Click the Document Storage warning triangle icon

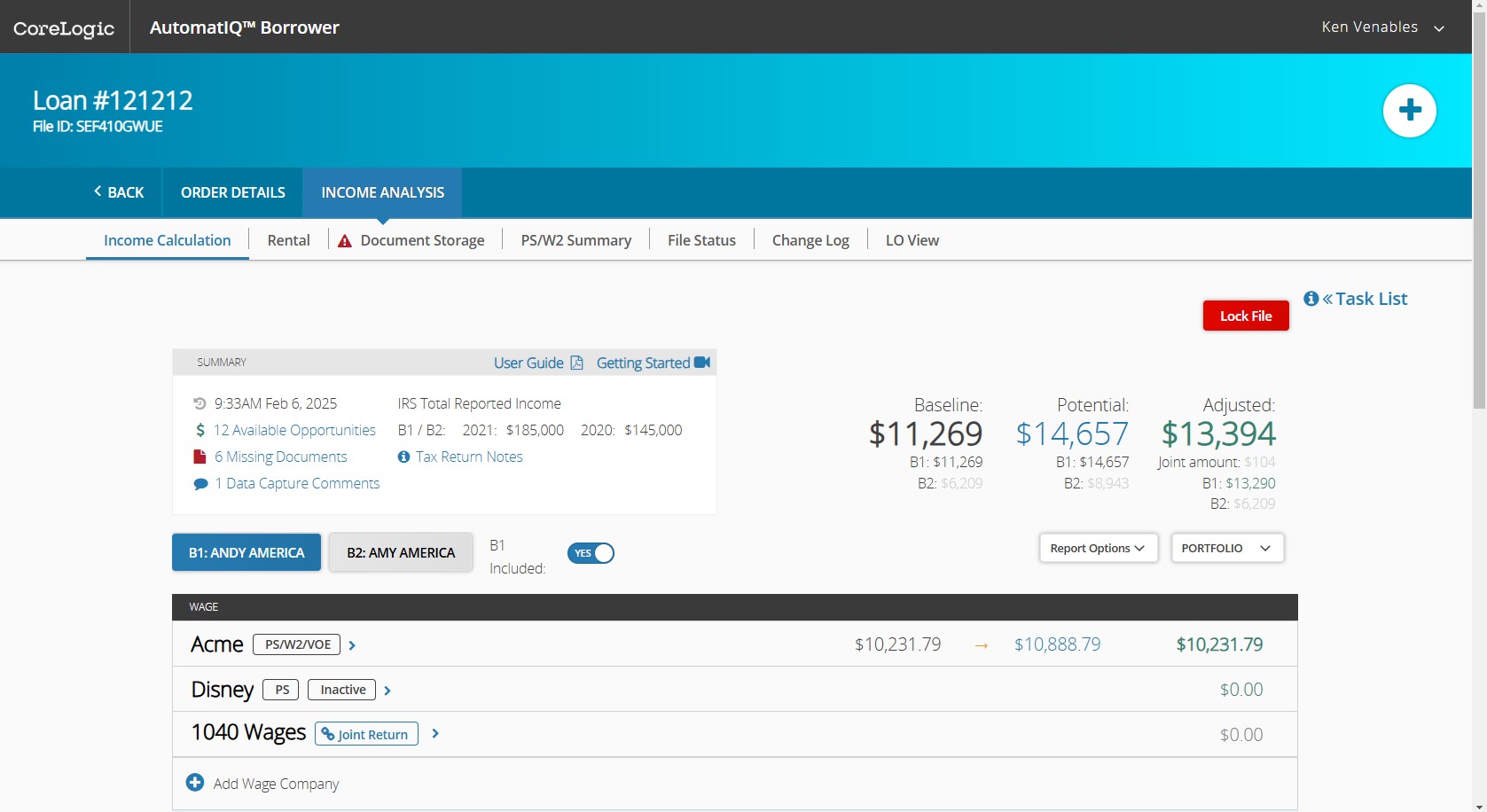click(x=345, y=241)
